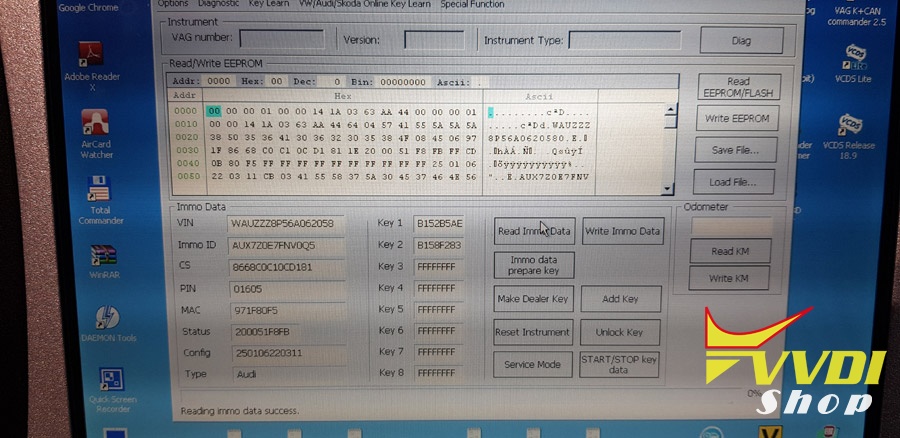This screenshot has height=438, width=900.
Task: Launch DAEMON Tools desktop icon
Action: (108, 324)
